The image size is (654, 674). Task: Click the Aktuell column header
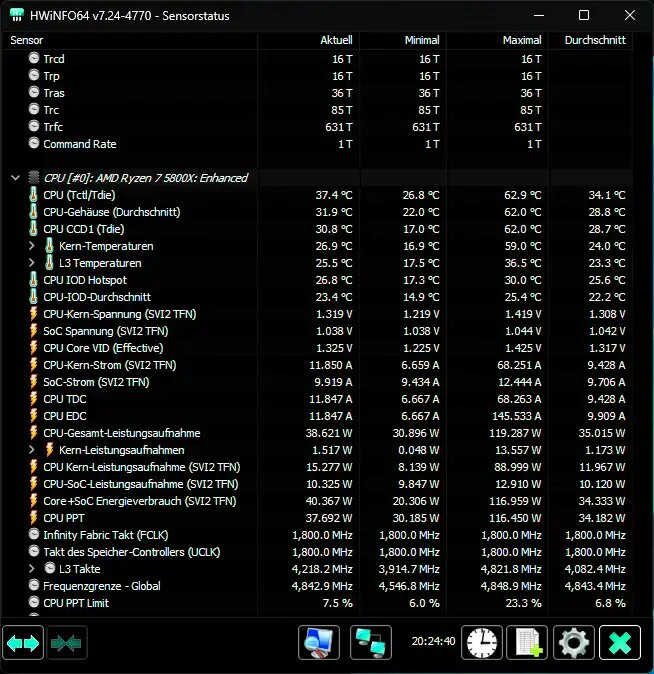click(x=336, y=40)
